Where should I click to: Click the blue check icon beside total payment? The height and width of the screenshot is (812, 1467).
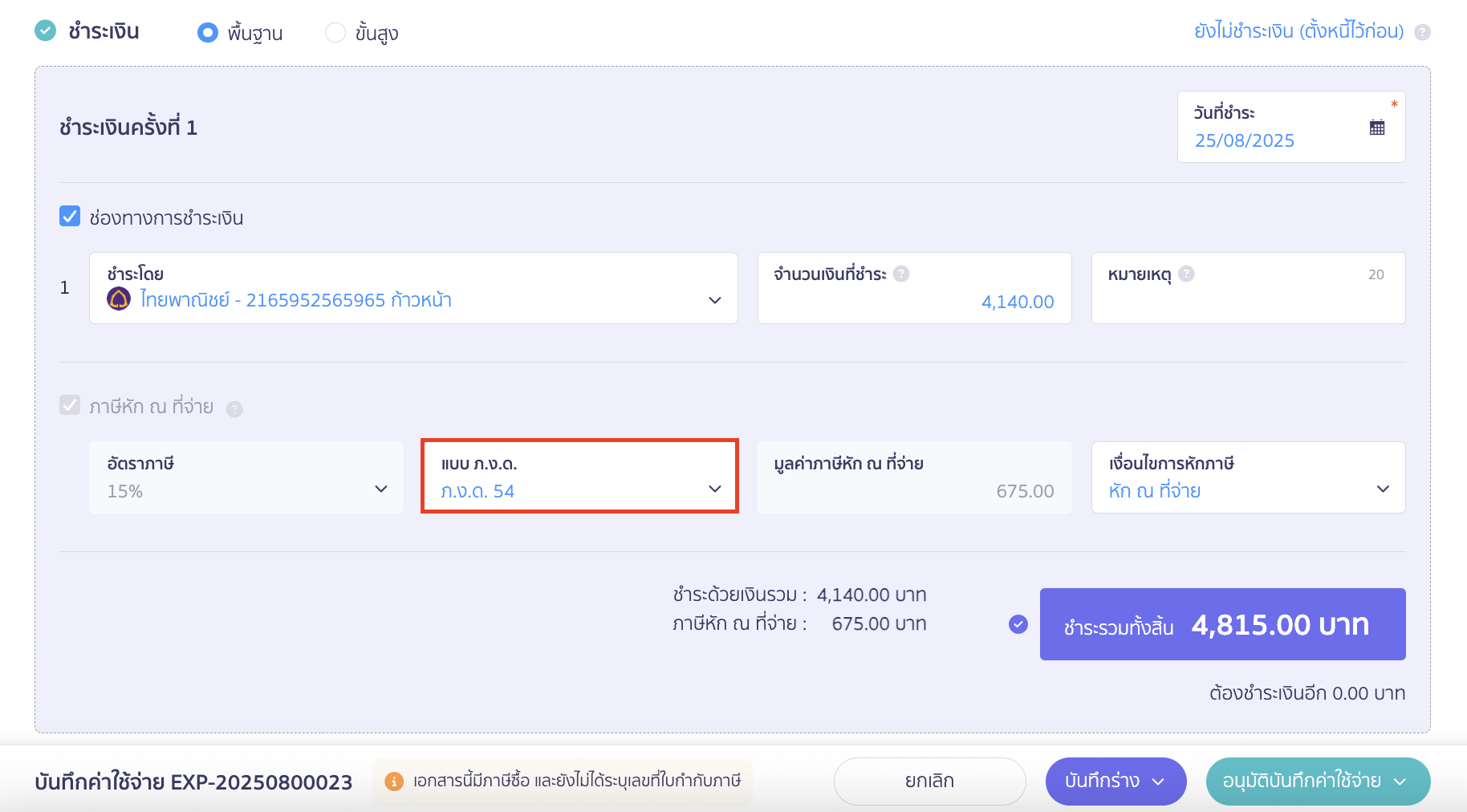coord(1018,624)
